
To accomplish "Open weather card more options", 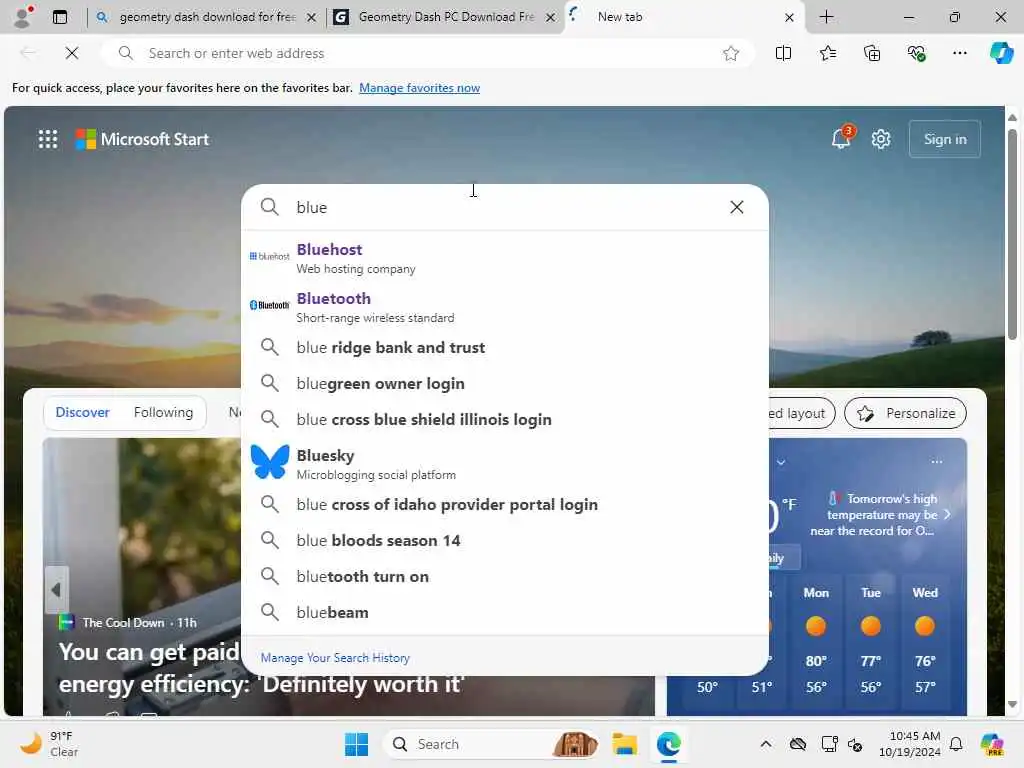I will [x=936, y=462].
